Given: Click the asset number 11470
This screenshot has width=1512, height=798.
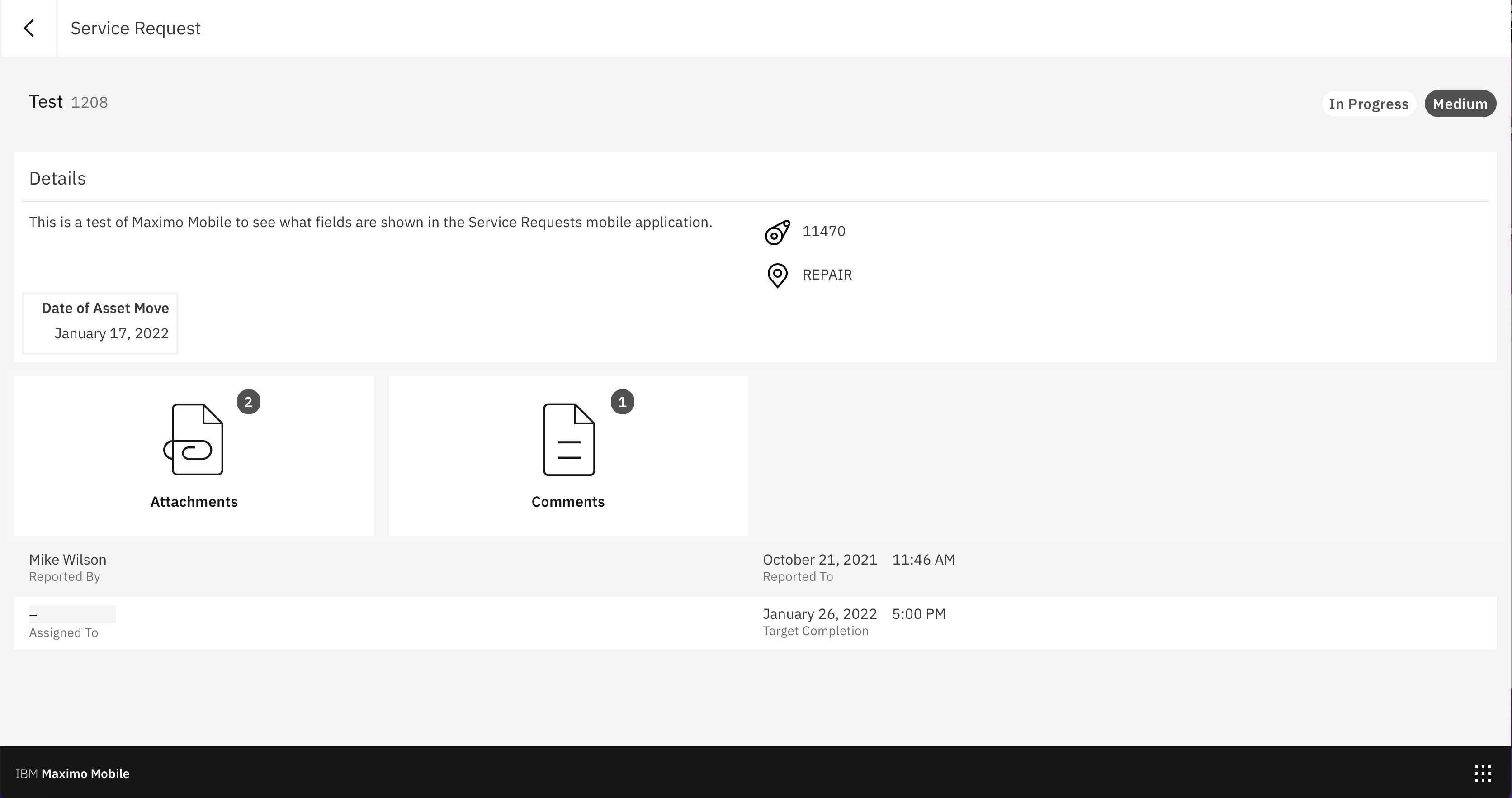Looking at the screenshot, I should coord(823,231).
